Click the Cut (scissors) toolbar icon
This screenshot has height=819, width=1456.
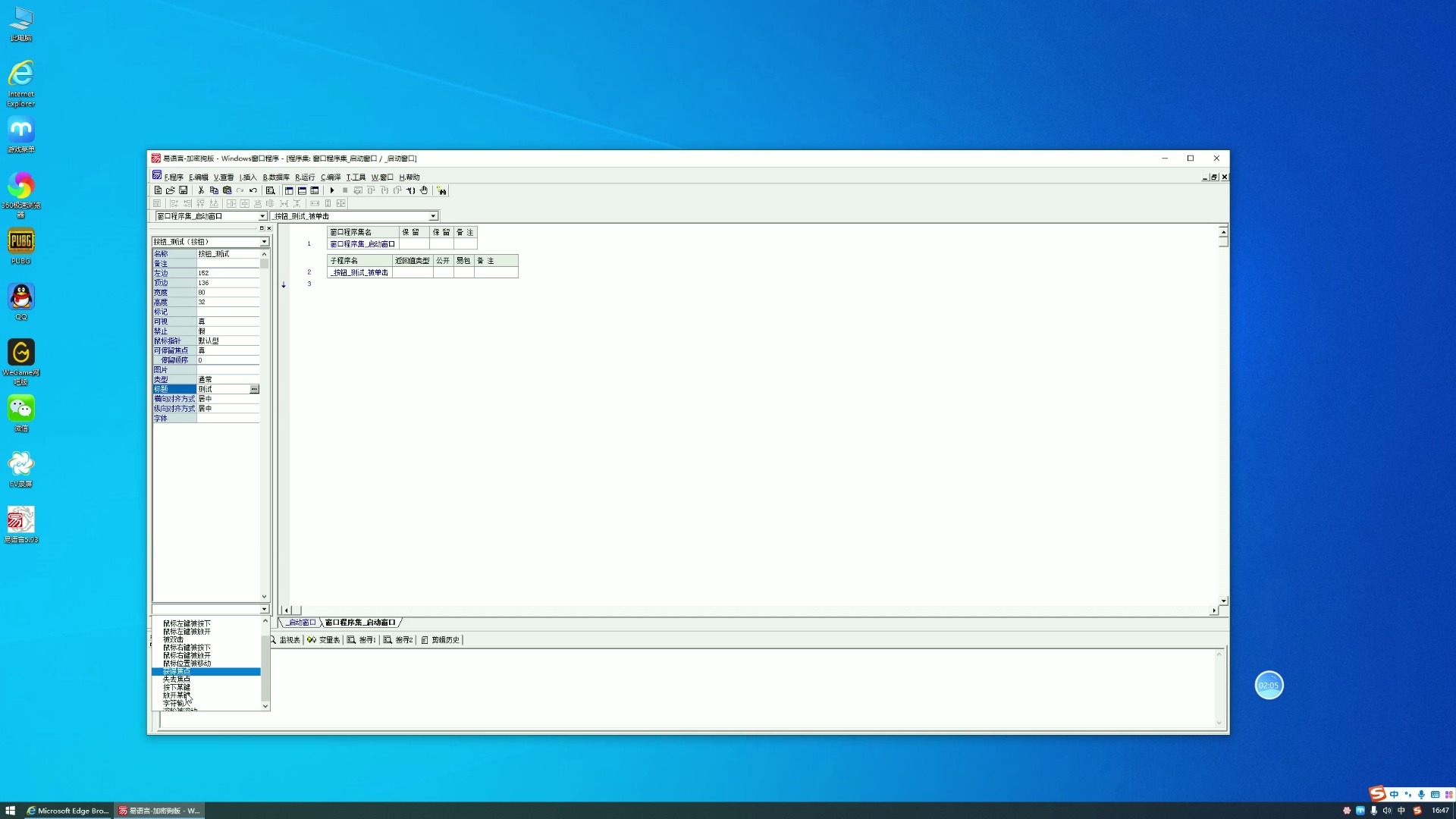pos(201,190)
